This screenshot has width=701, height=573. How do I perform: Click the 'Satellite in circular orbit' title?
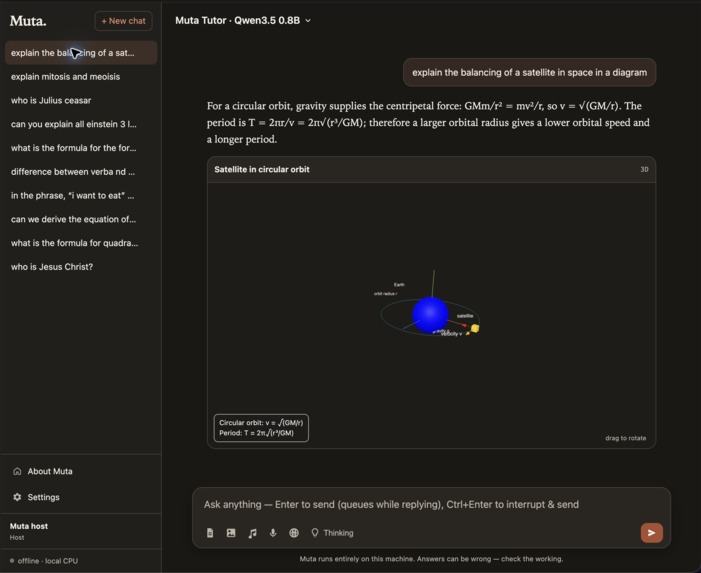pyautogui.click(x=262, y=169)
